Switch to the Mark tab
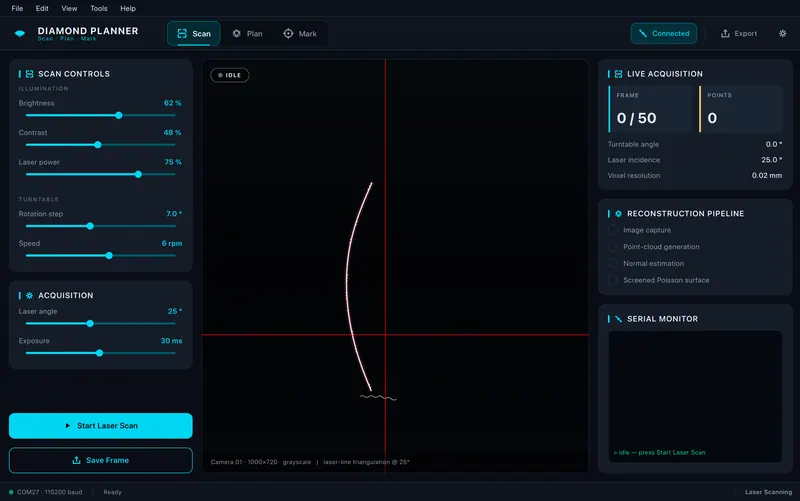Image resolution: width=800 pixels, height=501 pixels. 300,34
